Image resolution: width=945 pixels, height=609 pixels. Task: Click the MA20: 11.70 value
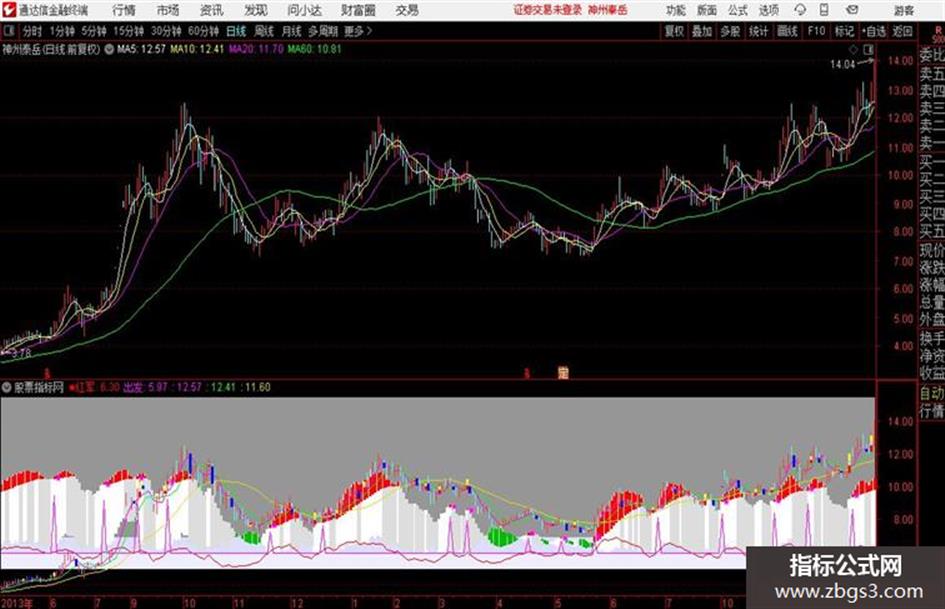point(256,49)
